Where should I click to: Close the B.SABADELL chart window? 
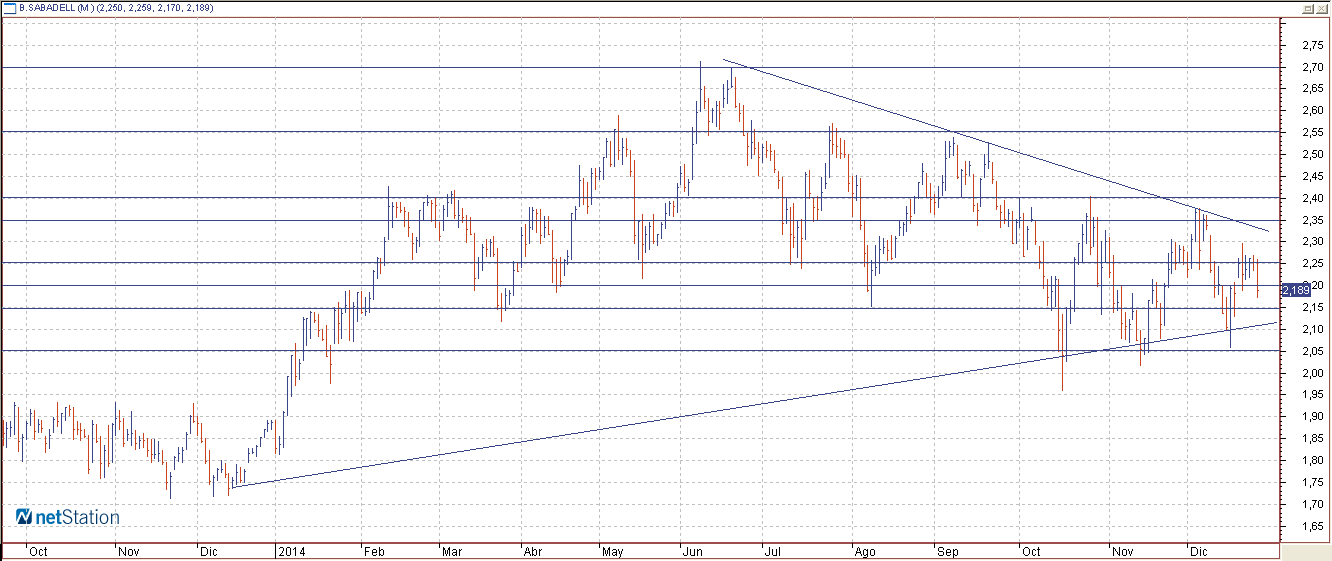(x=1321, y=7)
